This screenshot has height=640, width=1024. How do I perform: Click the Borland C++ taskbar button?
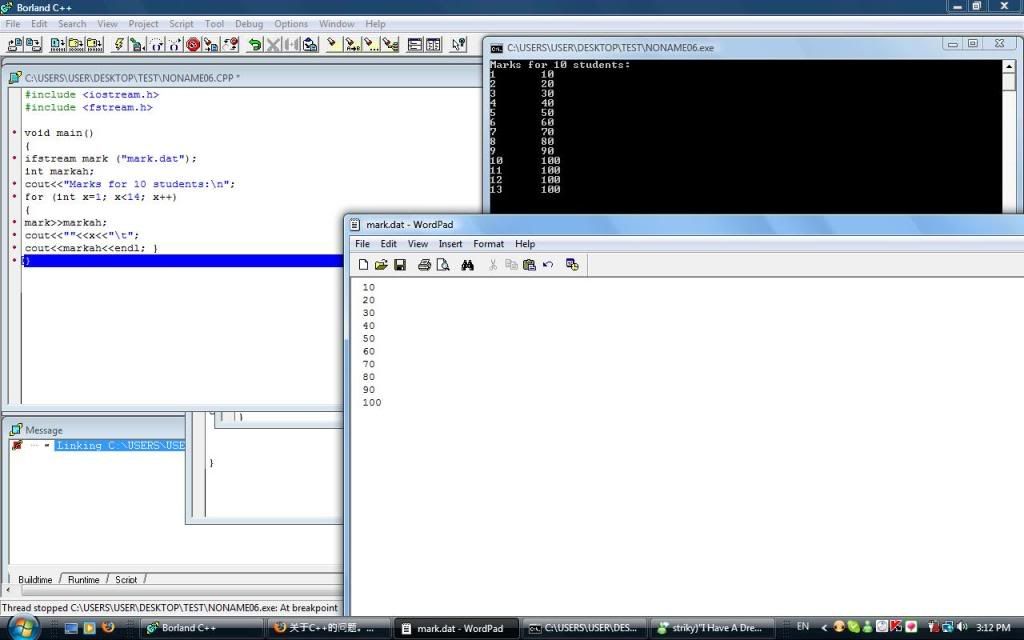coord(190,628)
